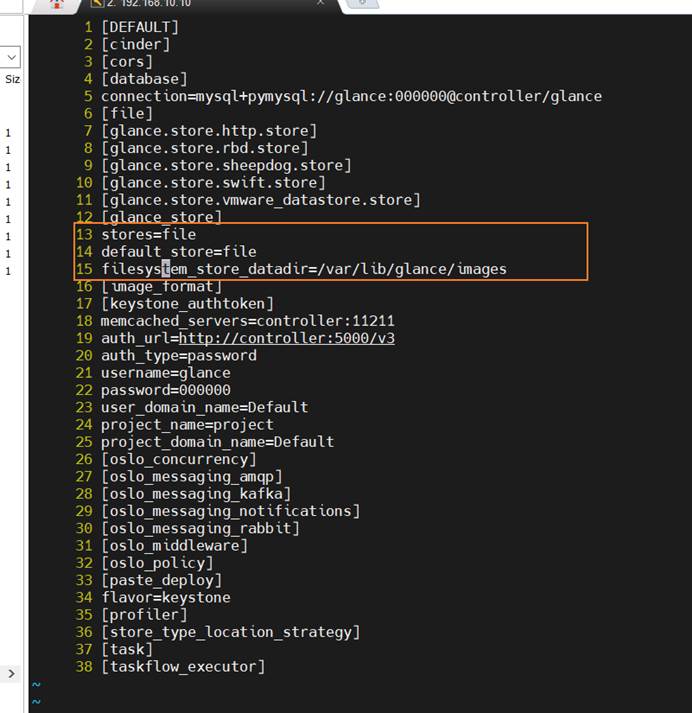Click the [file] section line
The image size is (692, 713).
click(x=127, y=114)
